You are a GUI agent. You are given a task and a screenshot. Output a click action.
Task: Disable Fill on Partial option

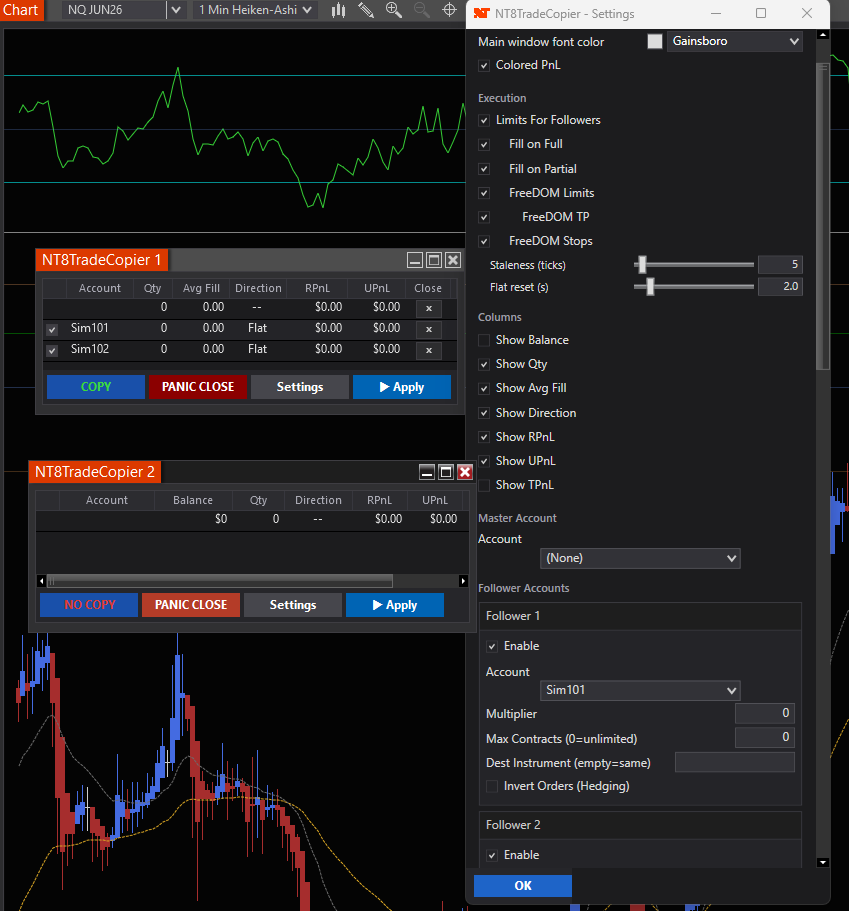[483, 169]
